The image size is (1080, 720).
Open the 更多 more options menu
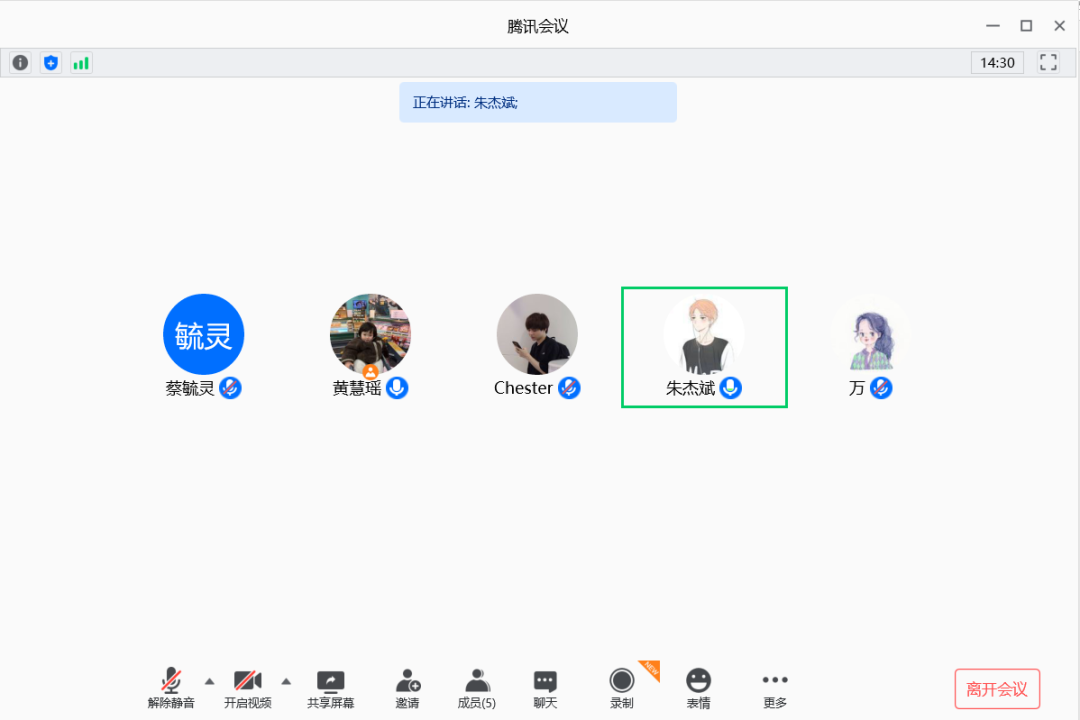775,688
